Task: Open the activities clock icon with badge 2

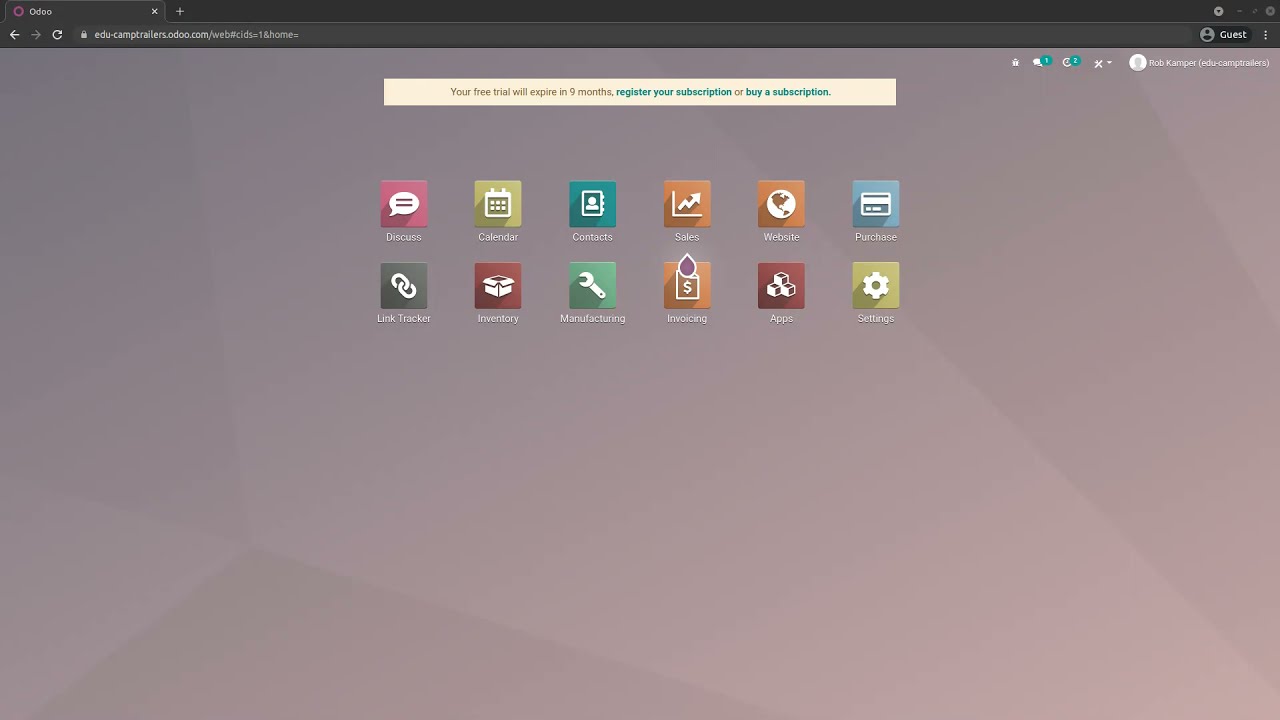Action: (x=1070, y=62)
